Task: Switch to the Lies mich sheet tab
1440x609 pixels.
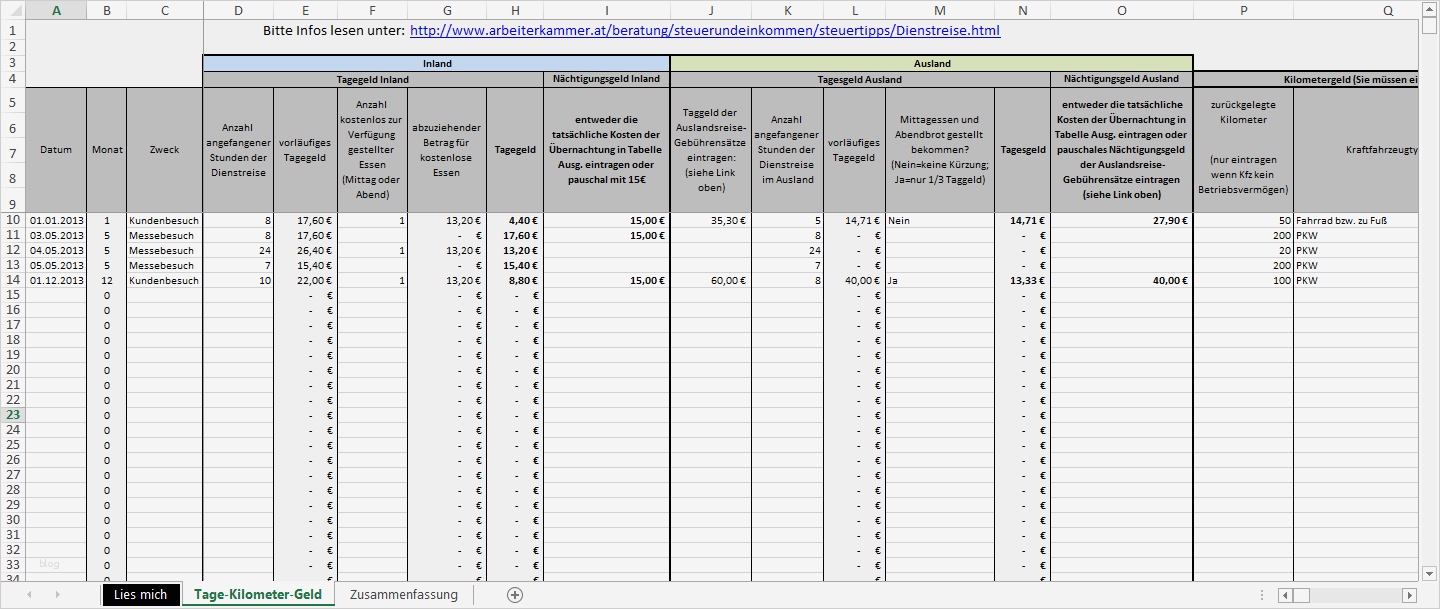Action: 140,594
